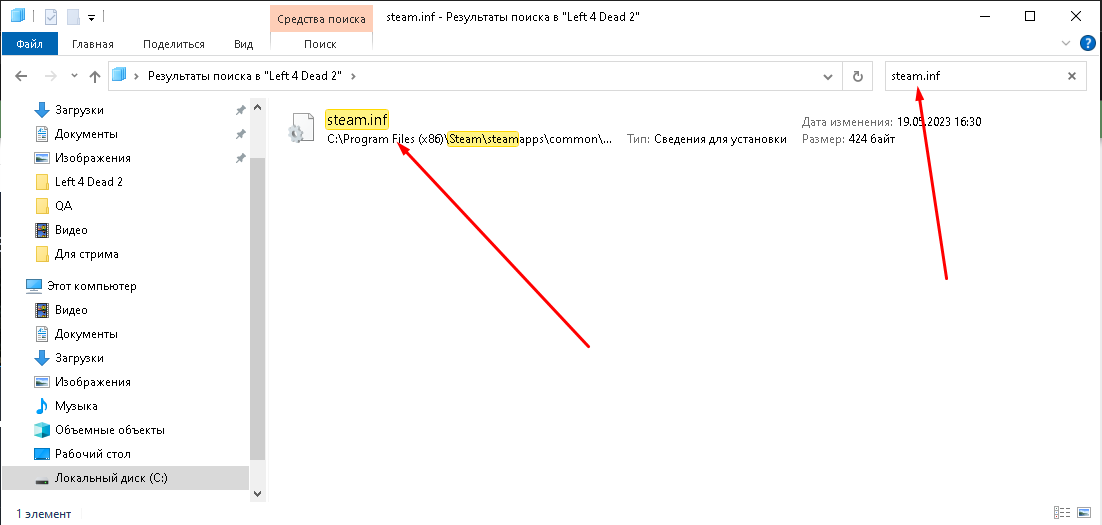The image size is (1102, 525).
Task: Click the Средства поиска contextual tab
Action: pyautogui.click(x=321, y=19)
